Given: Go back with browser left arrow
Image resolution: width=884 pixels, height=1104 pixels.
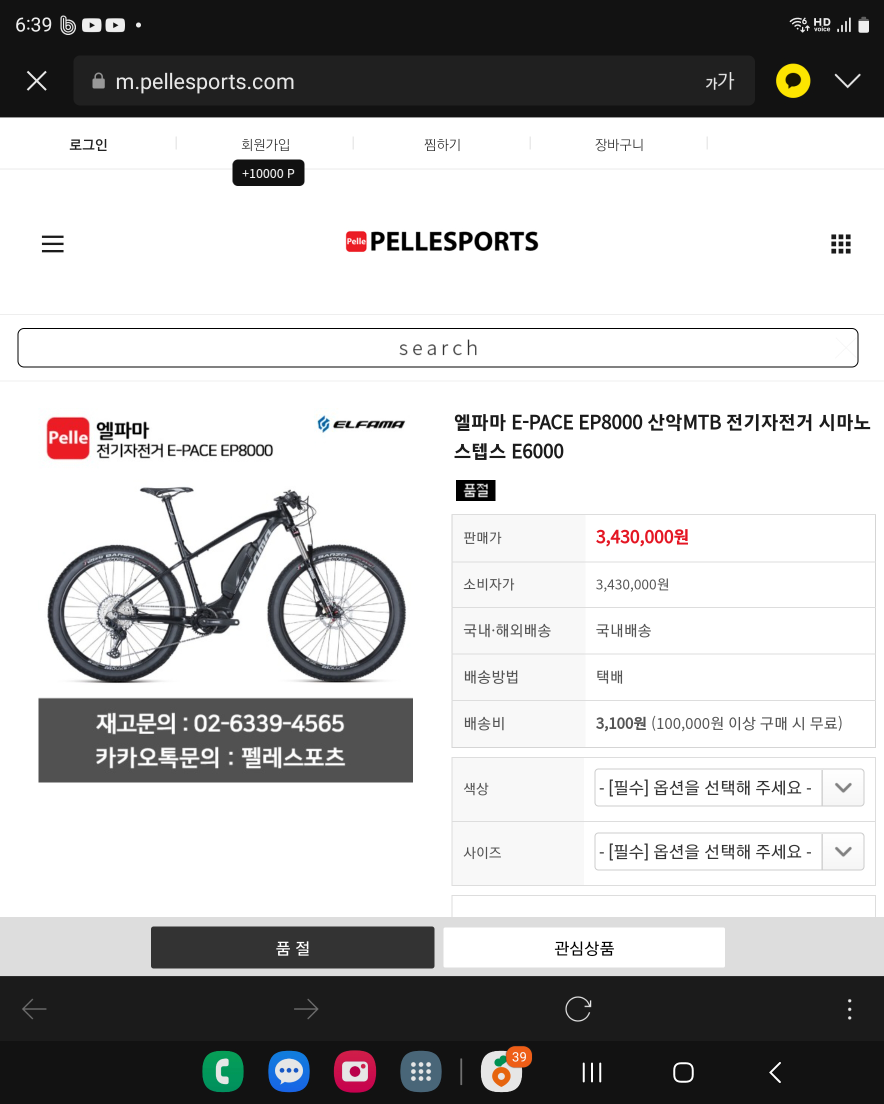Looking at the screenshot, I should 34,1009.
